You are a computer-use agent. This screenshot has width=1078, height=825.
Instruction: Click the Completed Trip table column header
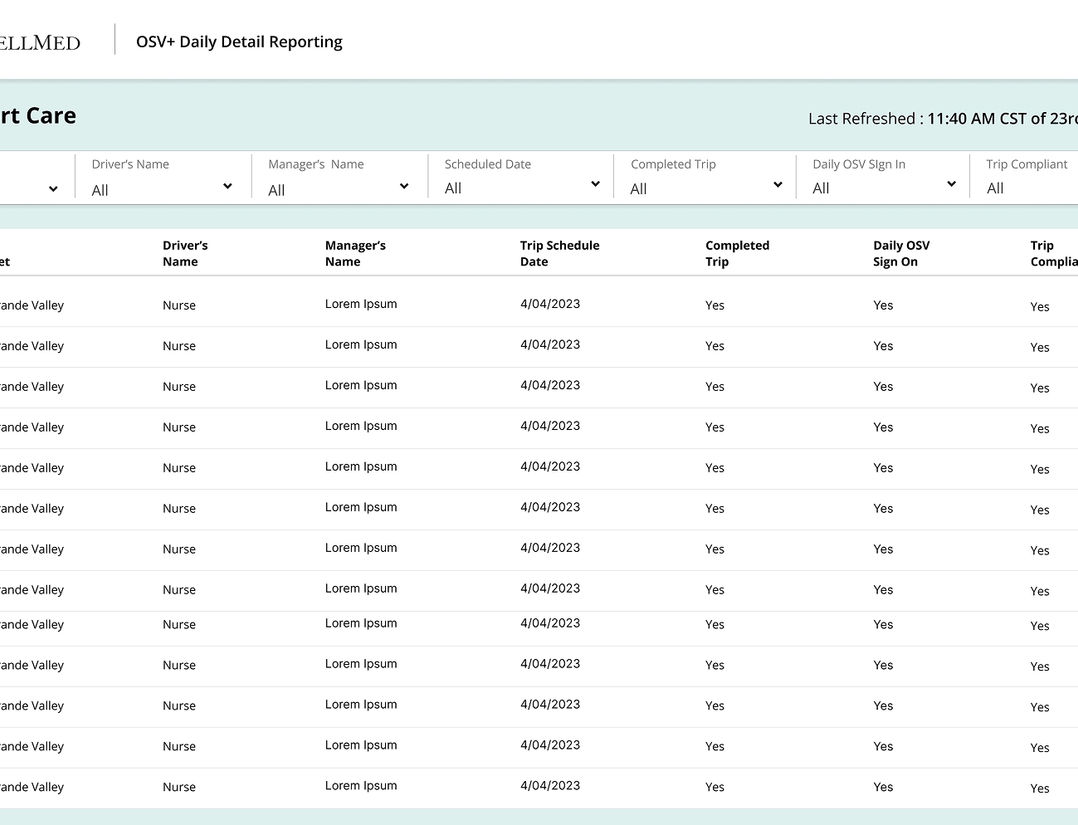click(737, 253)
